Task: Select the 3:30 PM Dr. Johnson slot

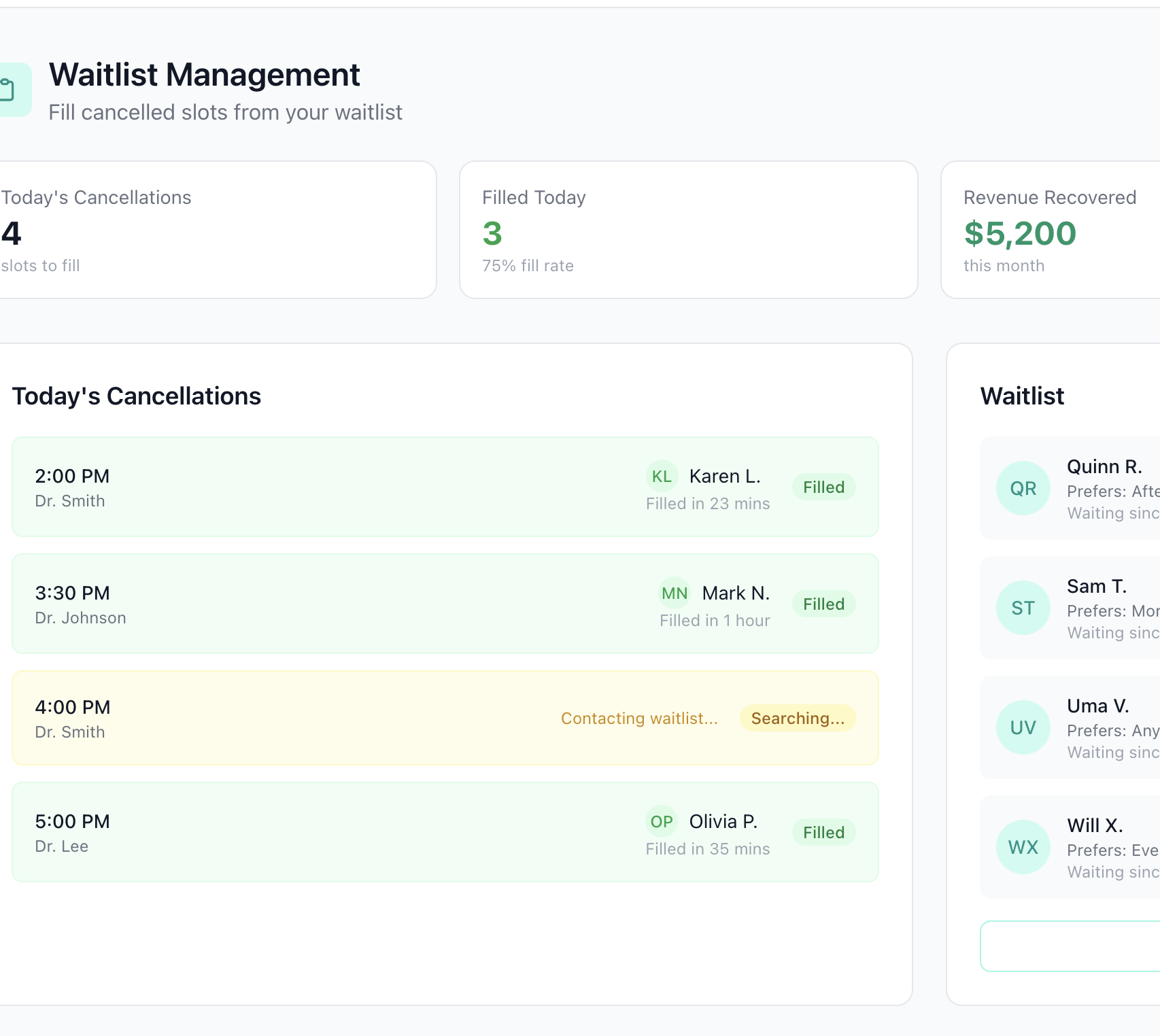Action: click(x=445, y=604)
